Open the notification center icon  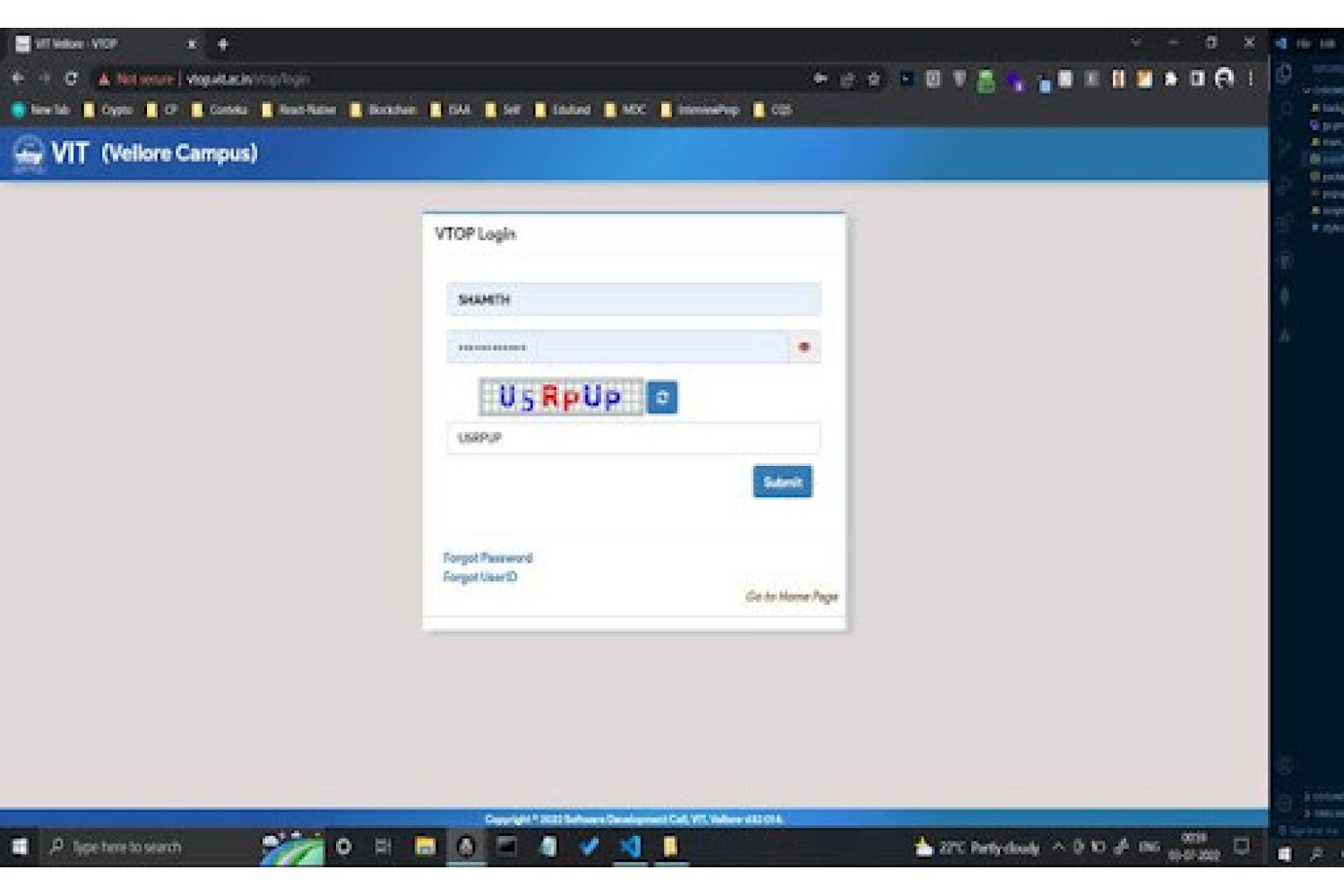[1242, 846]
